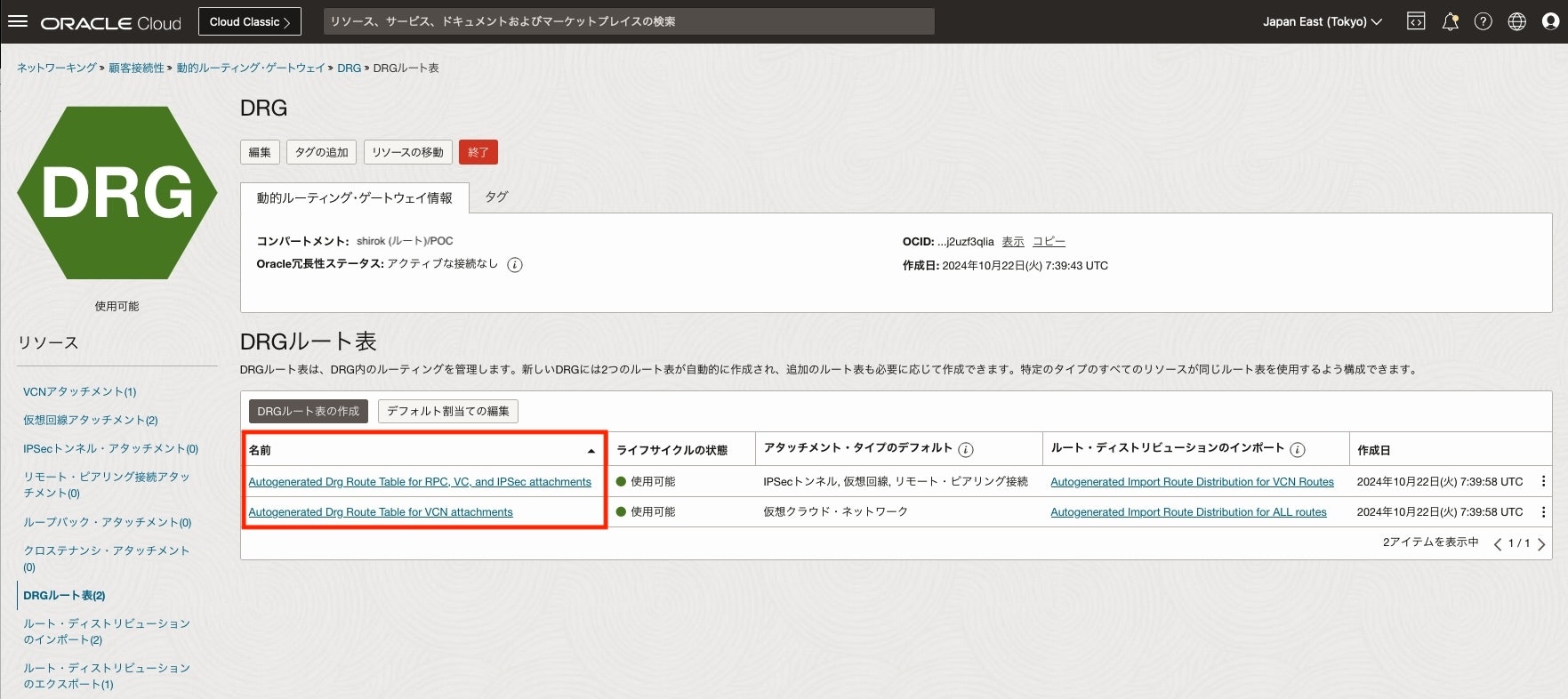Select リモート・ピアリング接続アタッチメント(0) in resources

[107, 485]
